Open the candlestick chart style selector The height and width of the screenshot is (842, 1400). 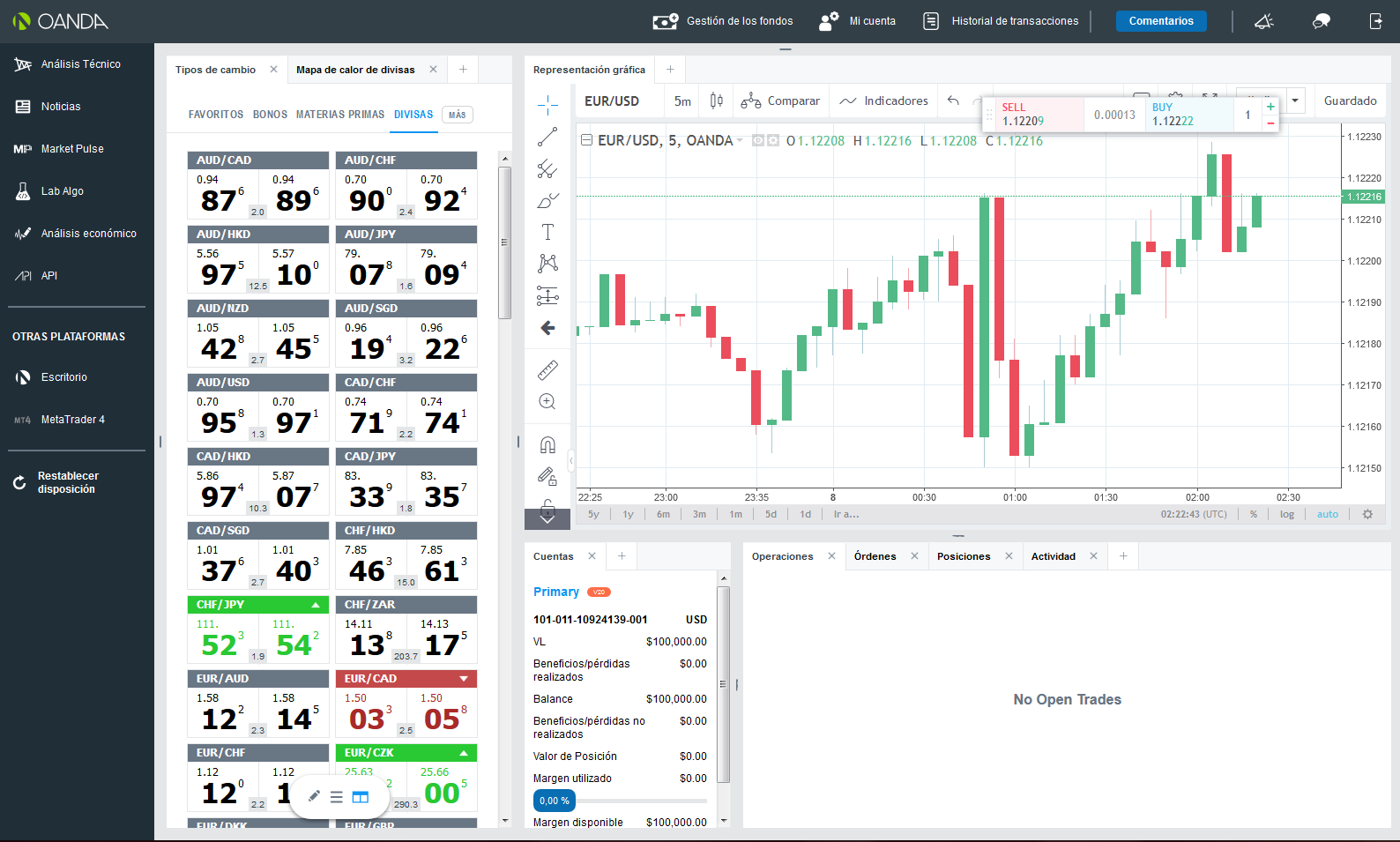point(717,101)
